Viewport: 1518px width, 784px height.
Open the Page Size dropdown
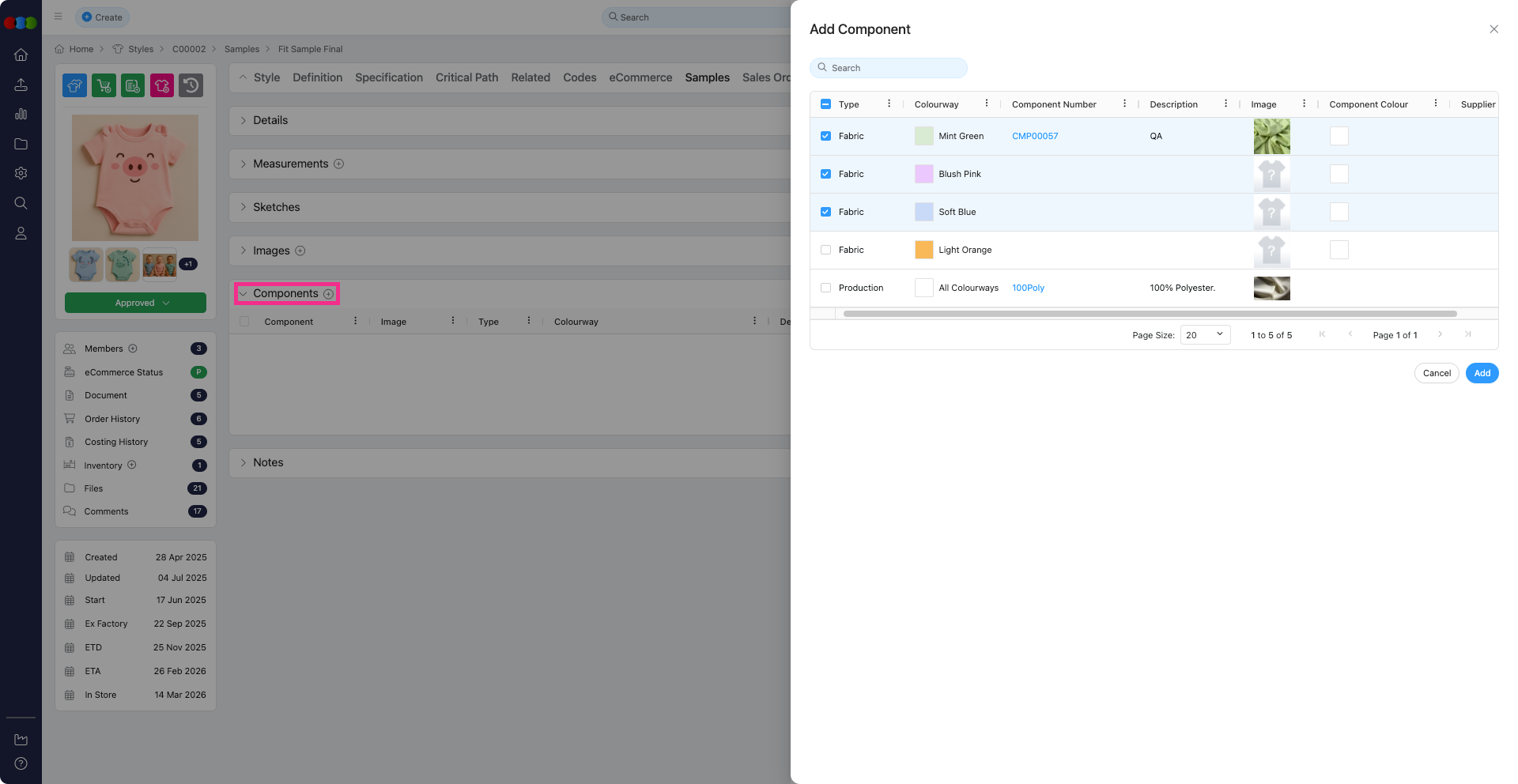pyautogui.click(x=1204, y=335)
